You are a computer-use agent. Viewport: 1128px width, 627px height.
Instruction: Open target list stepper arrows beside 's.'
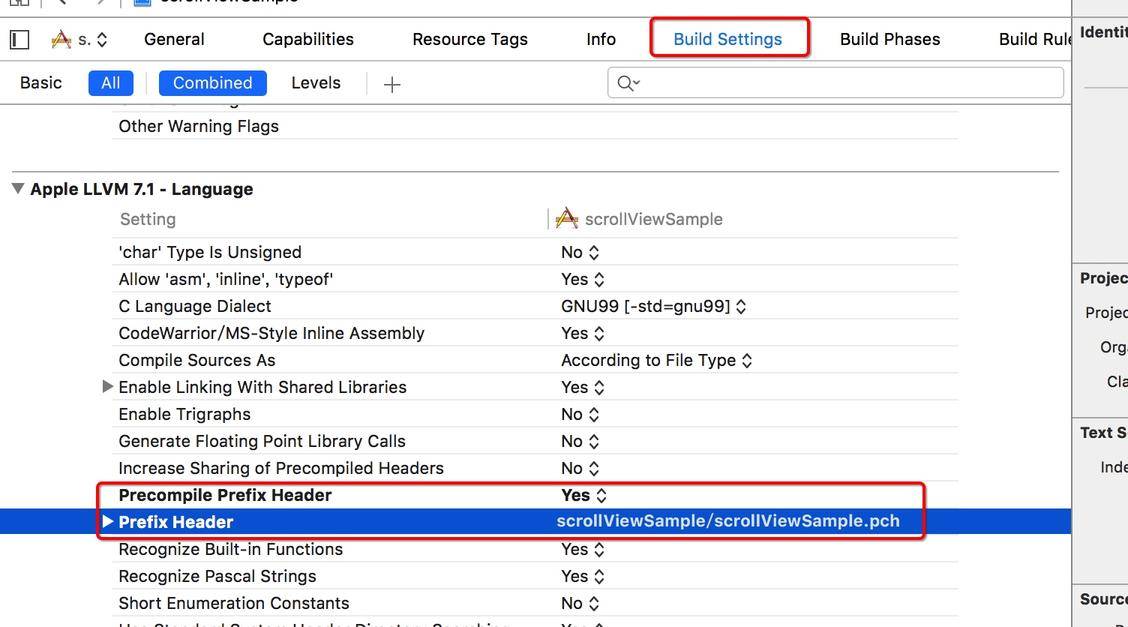[102, 40]
